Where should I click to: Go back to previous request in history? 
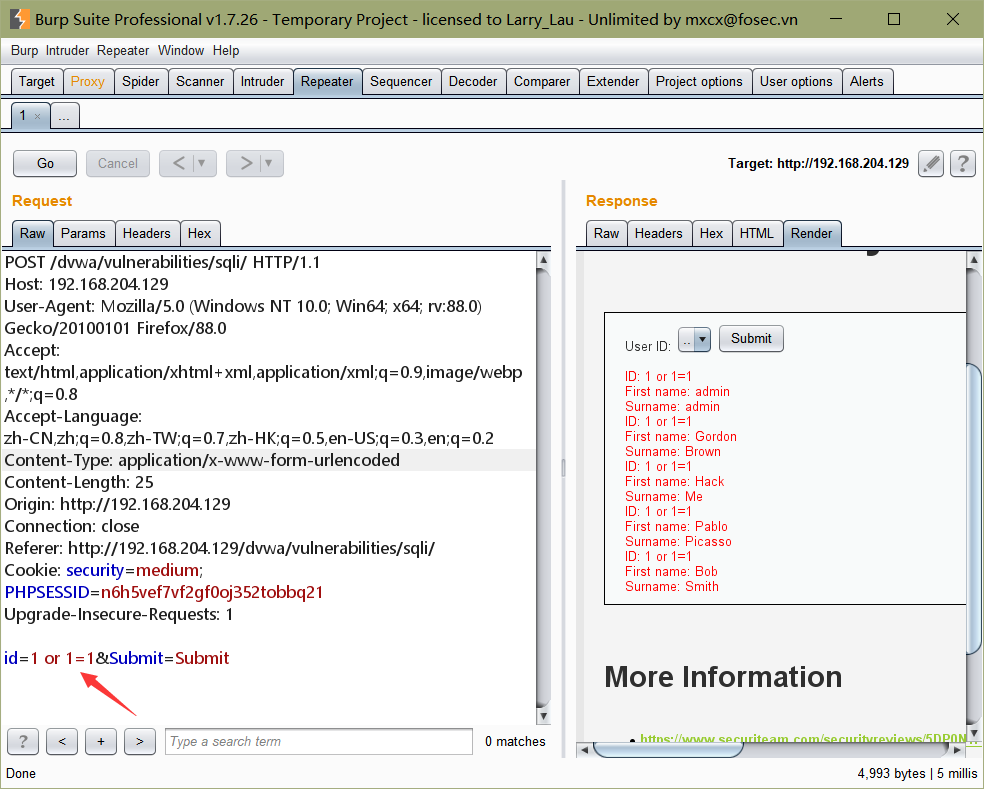click(179, 163)
